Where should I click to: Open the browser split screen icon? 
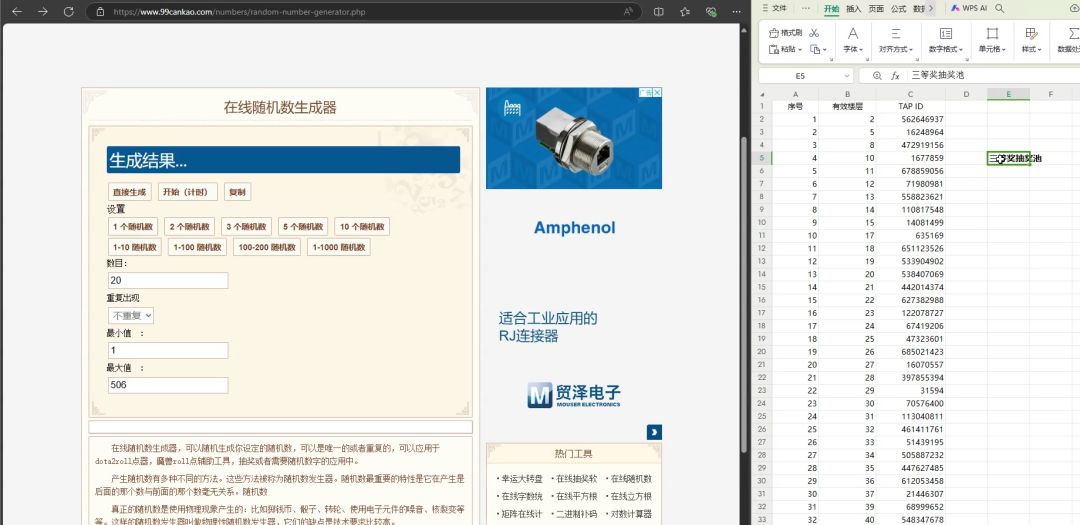coord(658,12)
